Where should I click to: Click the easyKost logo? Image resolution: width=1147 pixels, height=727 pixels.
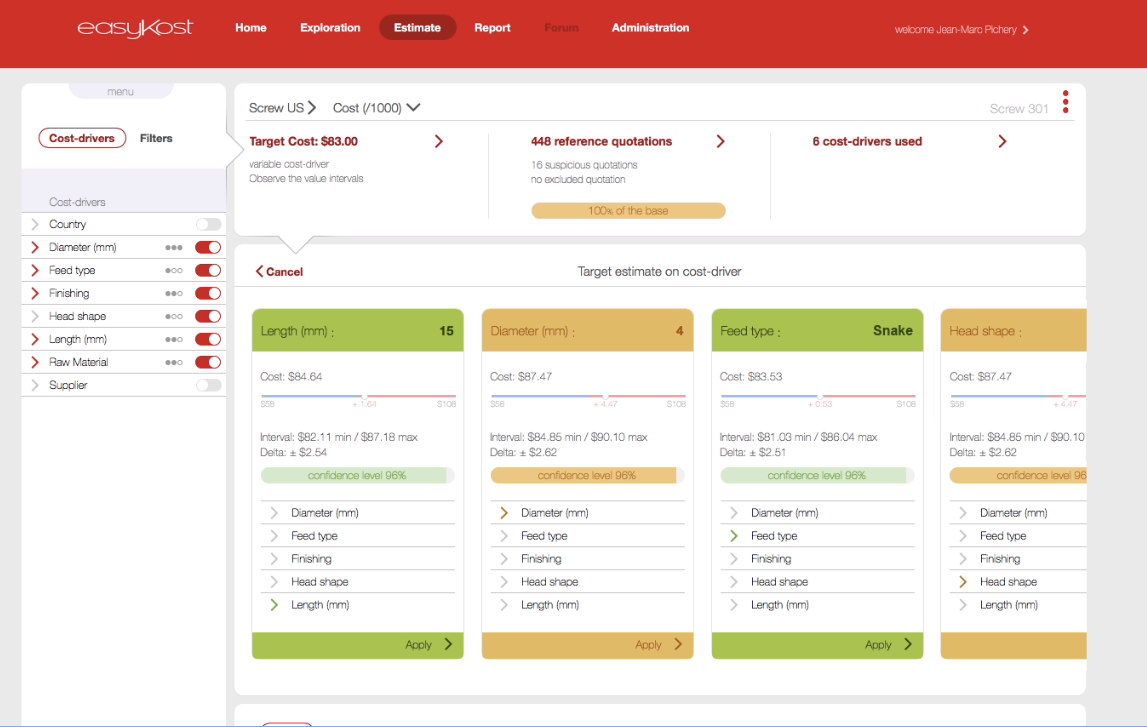coord(135,28)
